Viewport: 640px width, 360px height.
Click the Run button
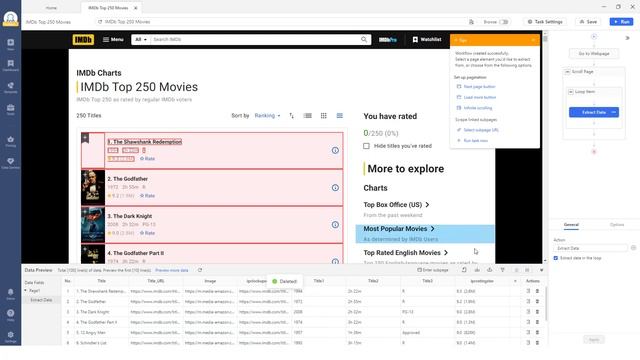click(x=621, y=22)
